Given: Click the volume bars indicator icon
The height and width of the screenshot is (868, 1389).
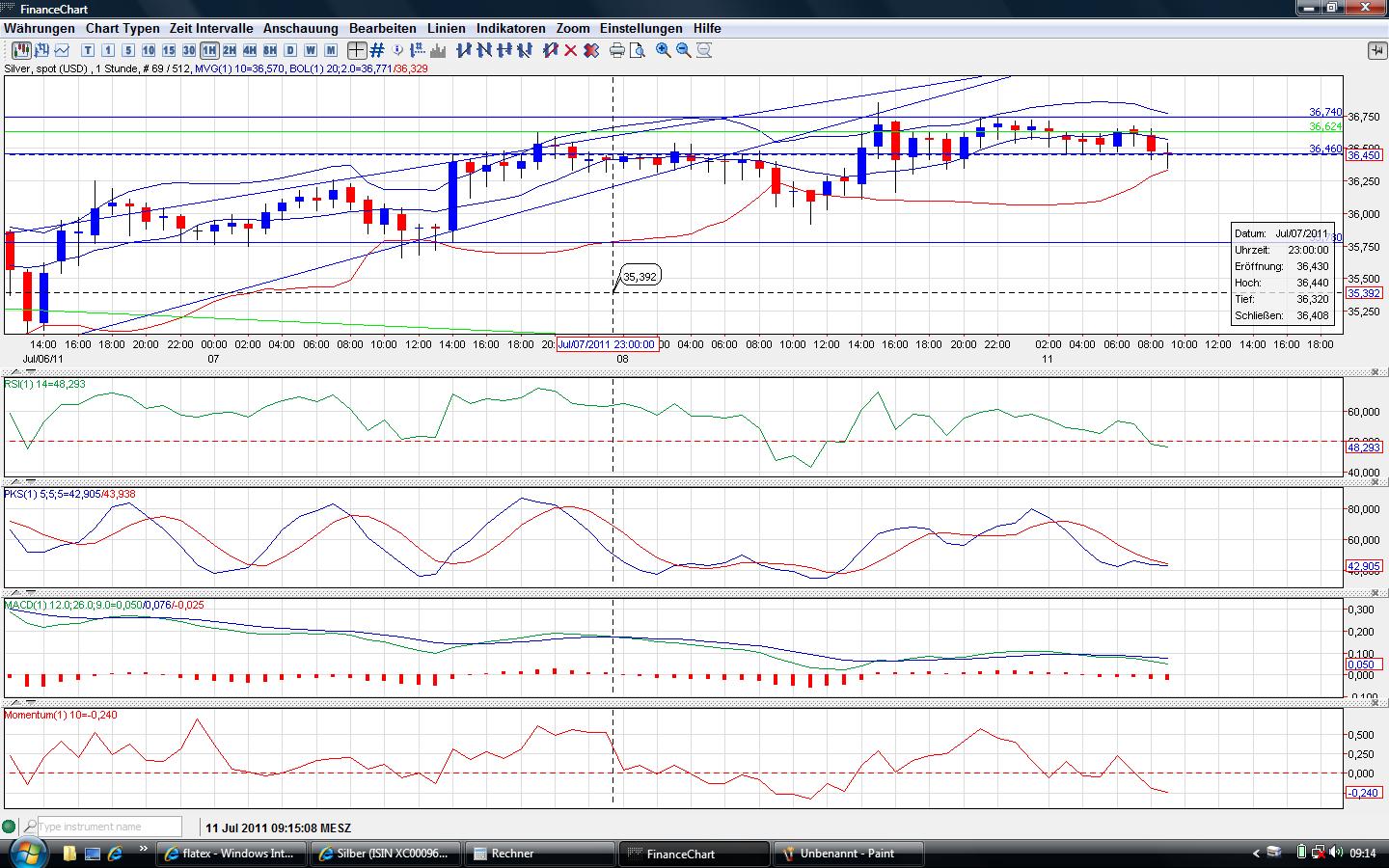Looking at the screenshot, I should click(x=439, y=50).
